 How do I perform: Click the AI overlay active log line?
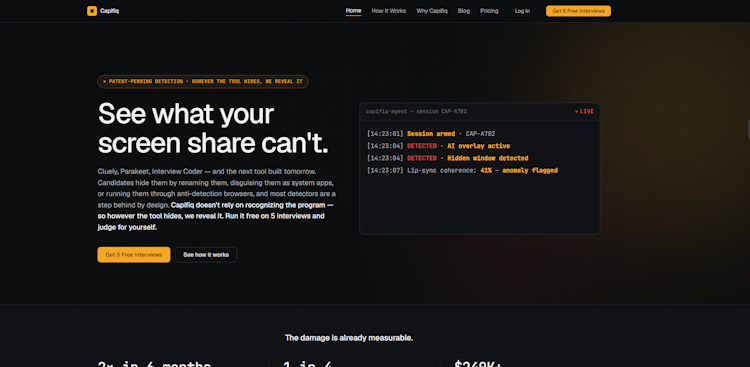tap(439, 146)
